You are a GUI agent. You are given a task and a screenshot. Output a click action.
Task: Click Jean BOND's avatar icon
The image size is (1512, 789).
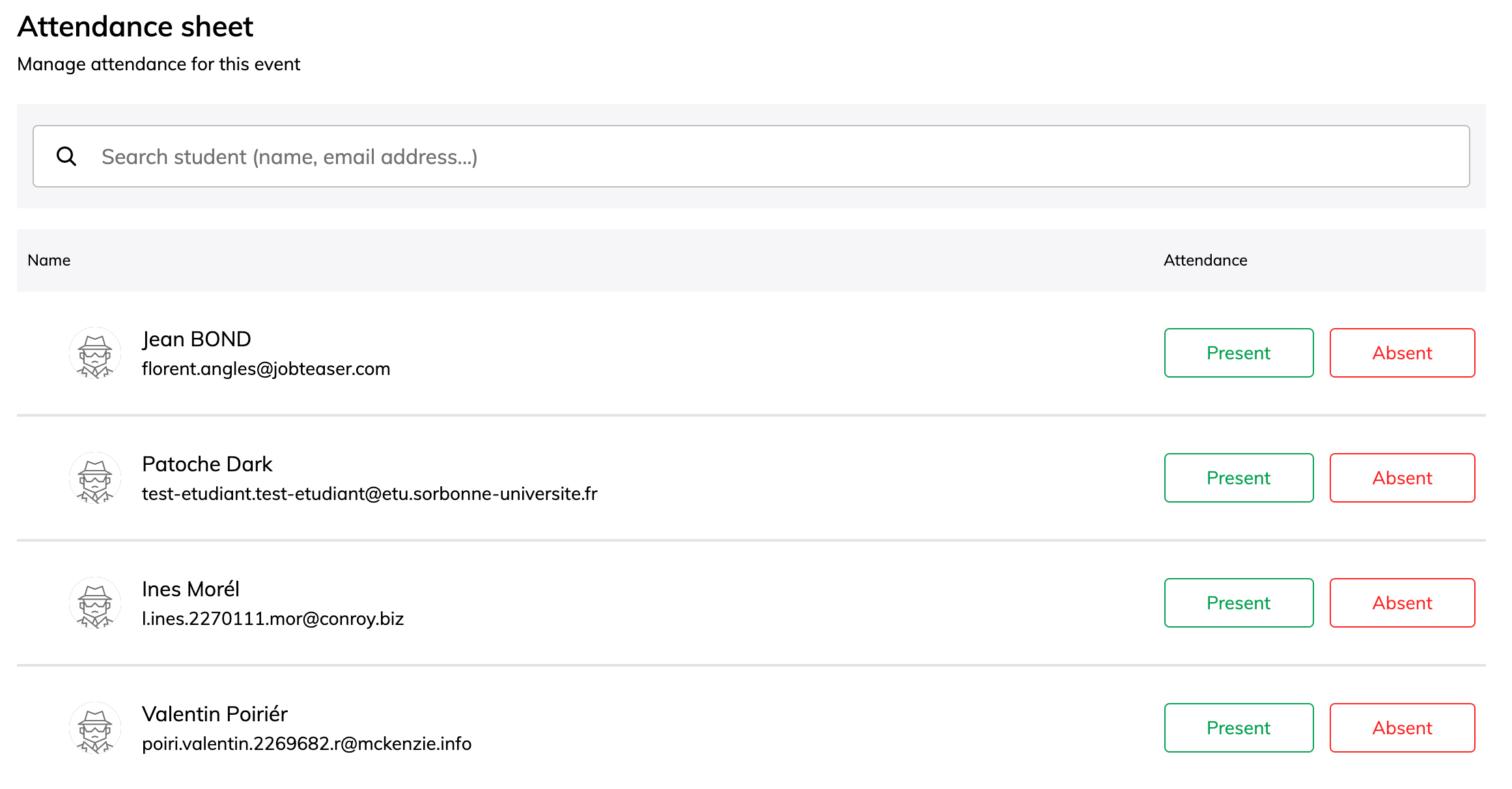pyautogui.click(x=95, y=353)
